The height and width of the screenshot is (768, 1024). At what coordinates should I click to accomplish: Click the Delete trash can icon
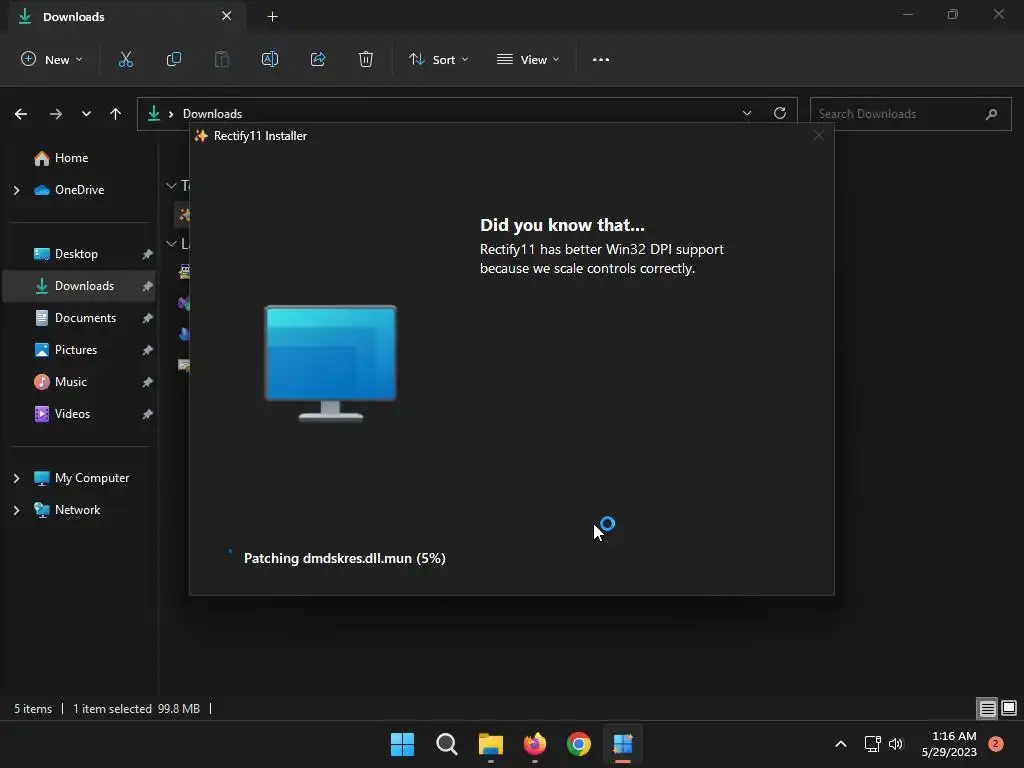pos(366,59)
